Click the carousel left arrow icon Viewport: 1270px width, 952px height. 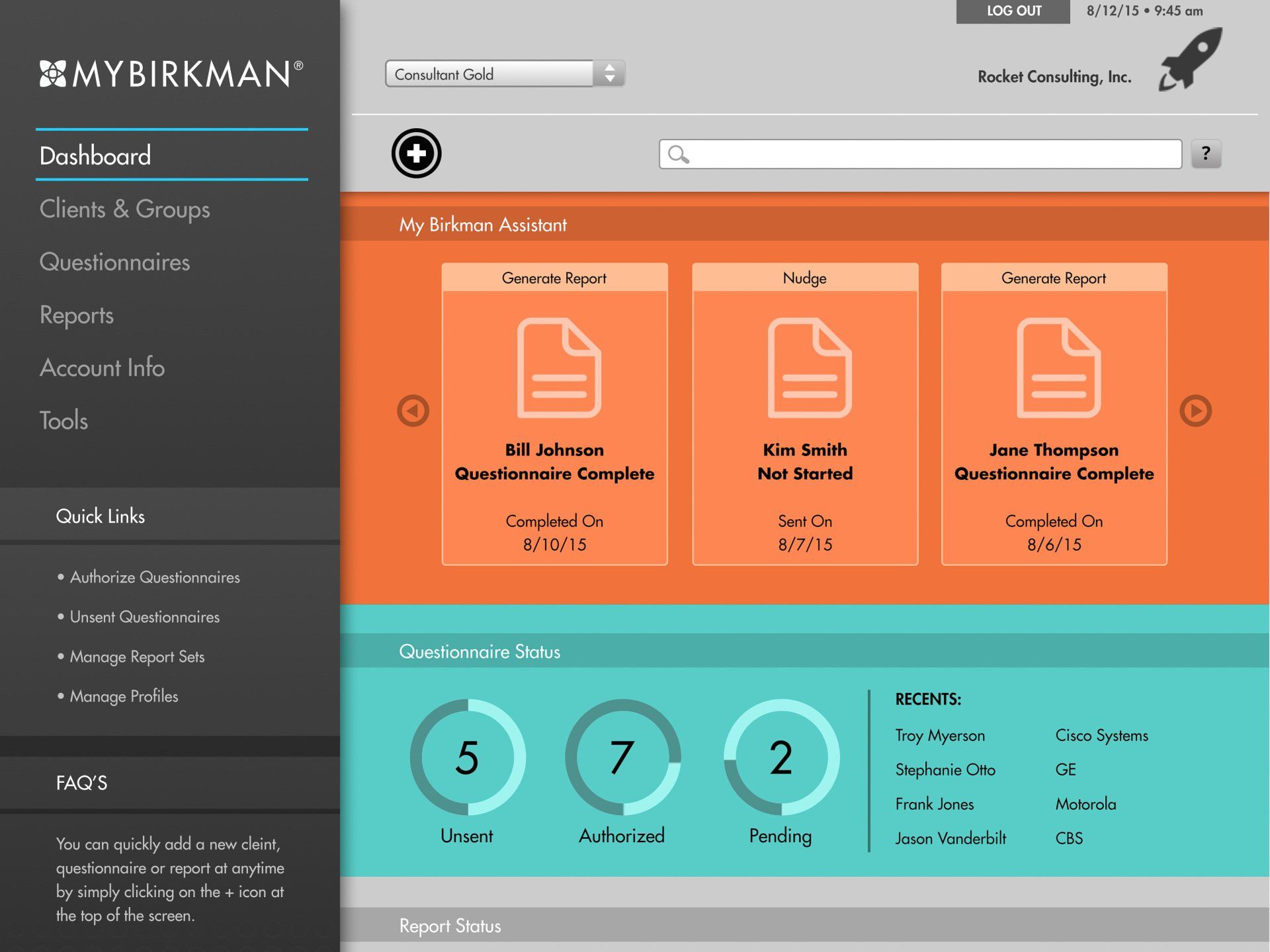[413, 411]
